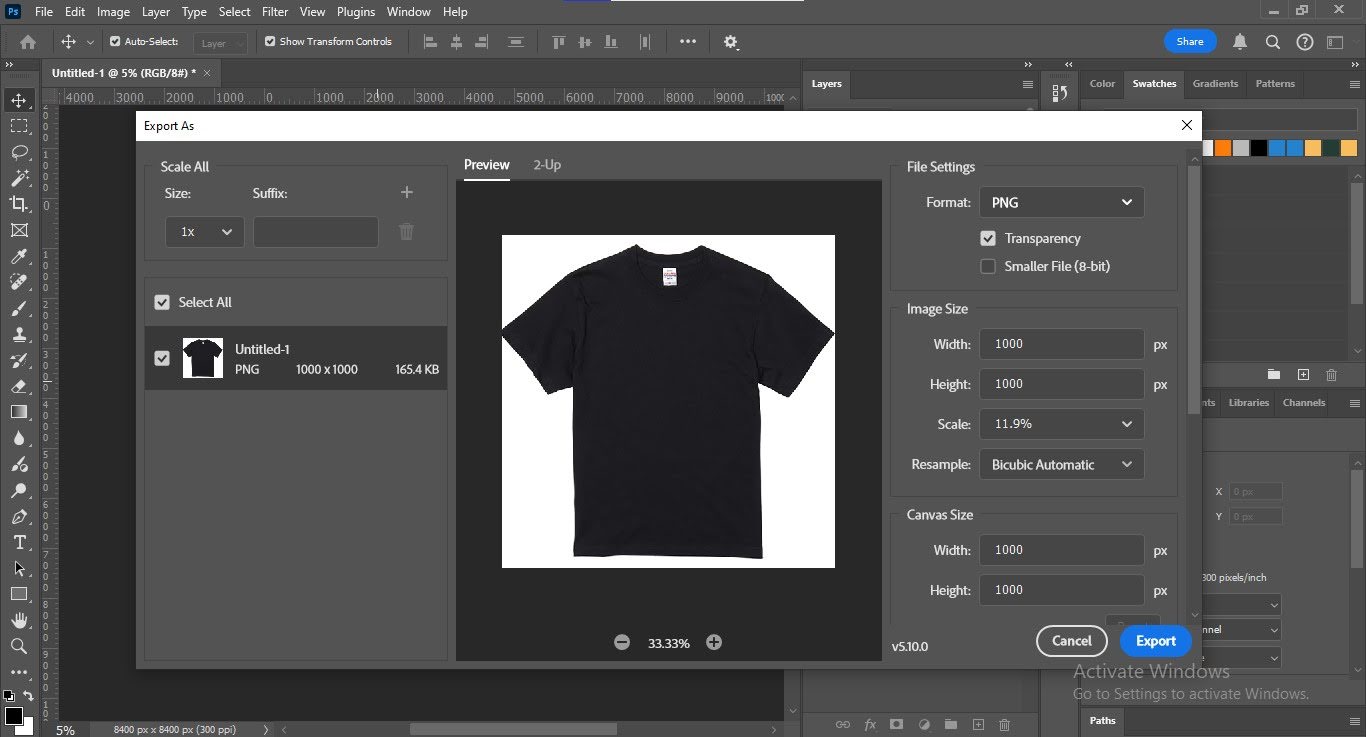Select the Lasso tool

pyautogui.click(x=18, y=152)
